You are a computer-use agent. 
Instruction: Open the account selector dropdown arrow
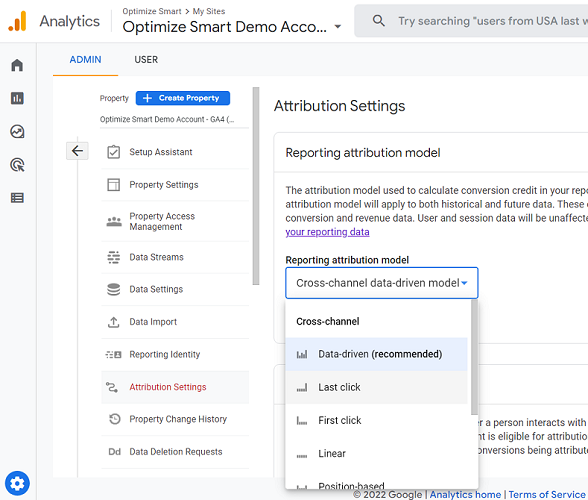[338, 27]
